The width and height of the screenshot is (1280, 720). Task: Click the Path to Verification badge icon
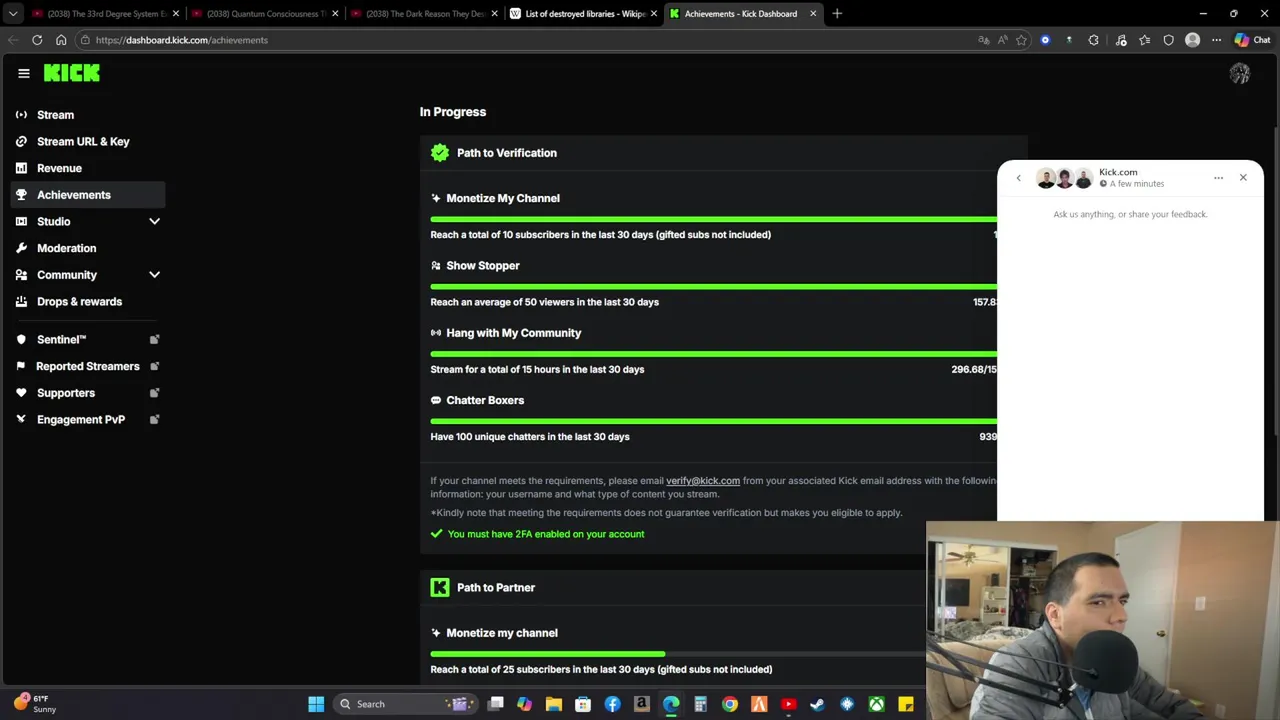[440, 153]
